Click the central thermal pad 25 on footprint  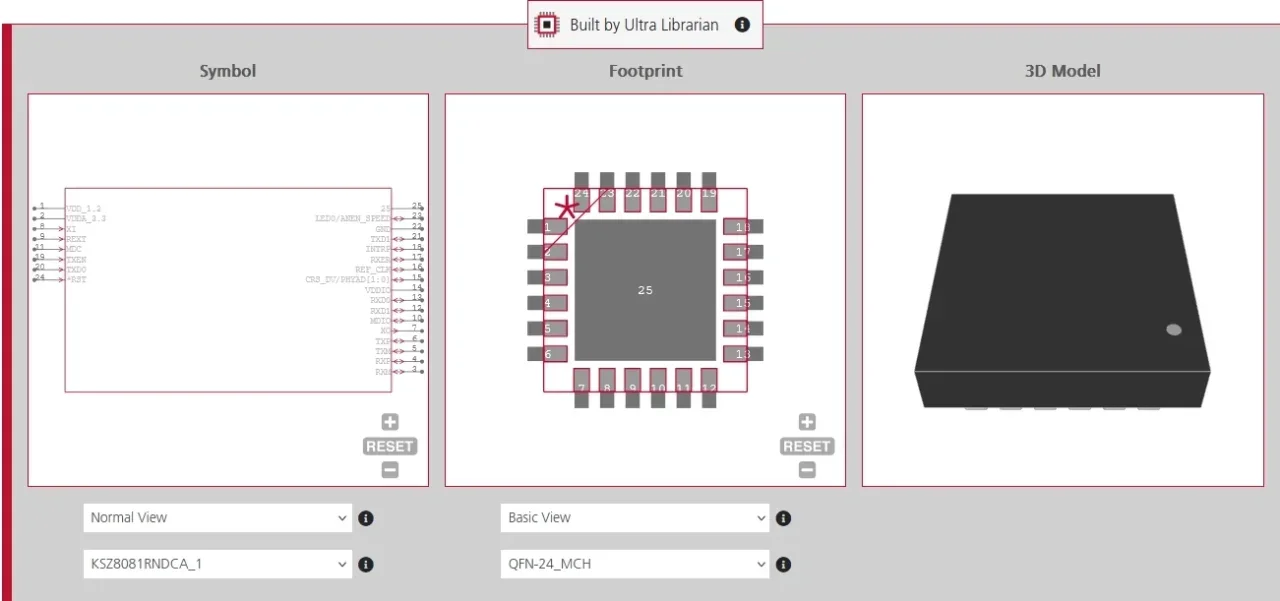pos(645,290)
